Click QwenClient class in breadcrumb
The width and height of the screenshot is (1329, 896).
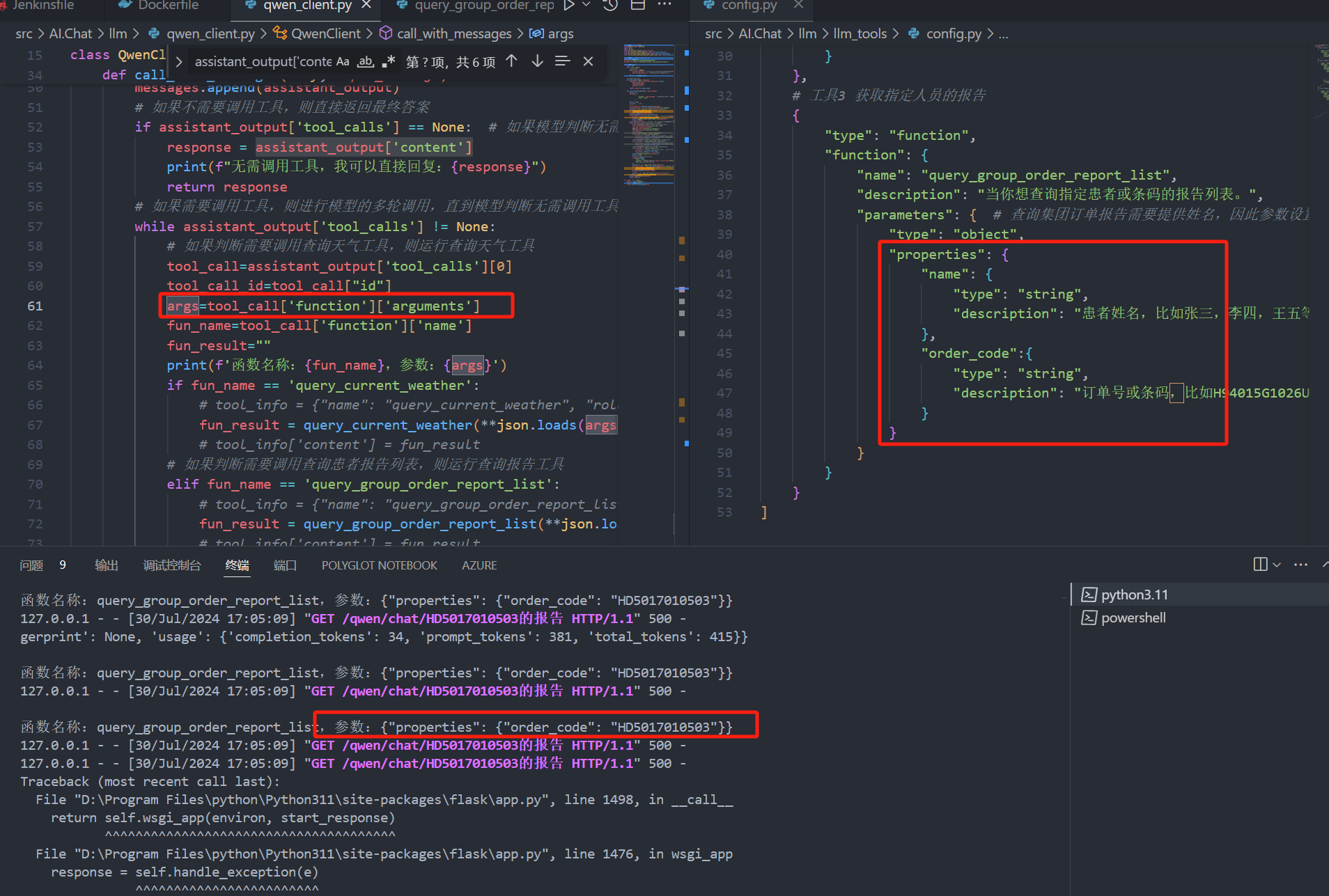318,33
